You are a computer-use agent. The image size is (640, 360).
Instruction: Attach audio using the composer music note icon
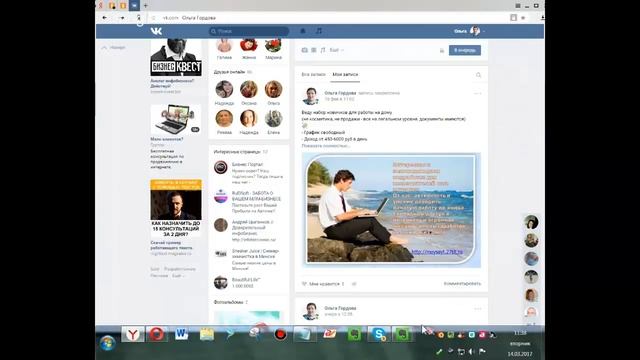(322, 50)
